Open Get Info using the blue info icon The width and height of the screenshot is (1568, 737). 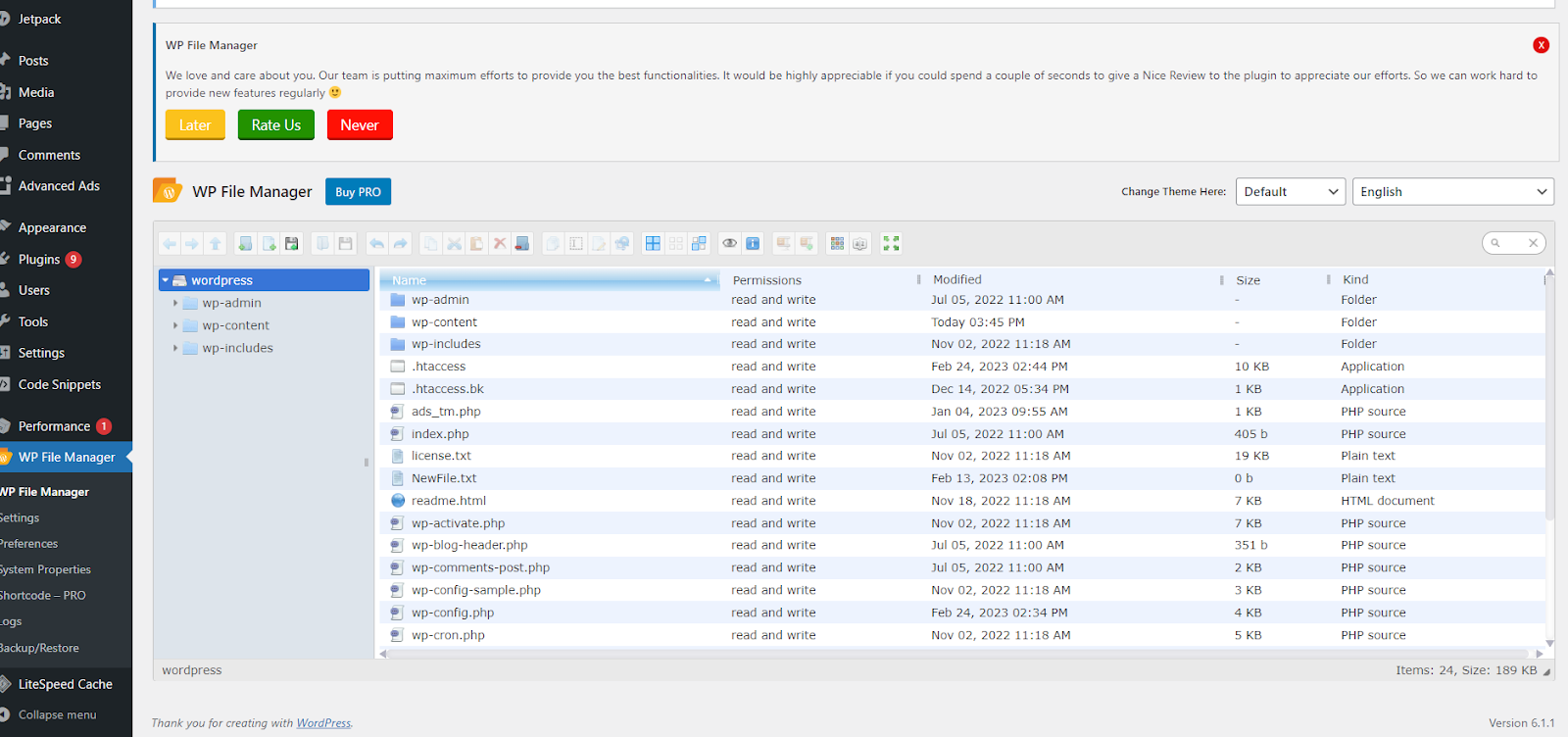coord(753,243)
